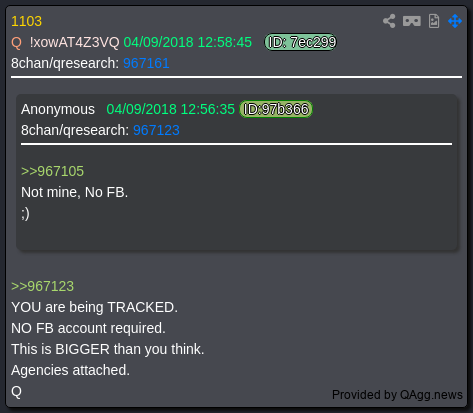Click the ID:97b366 badge
The width and height of the screenshot is (473, 413).
click(x=276, y=109)
